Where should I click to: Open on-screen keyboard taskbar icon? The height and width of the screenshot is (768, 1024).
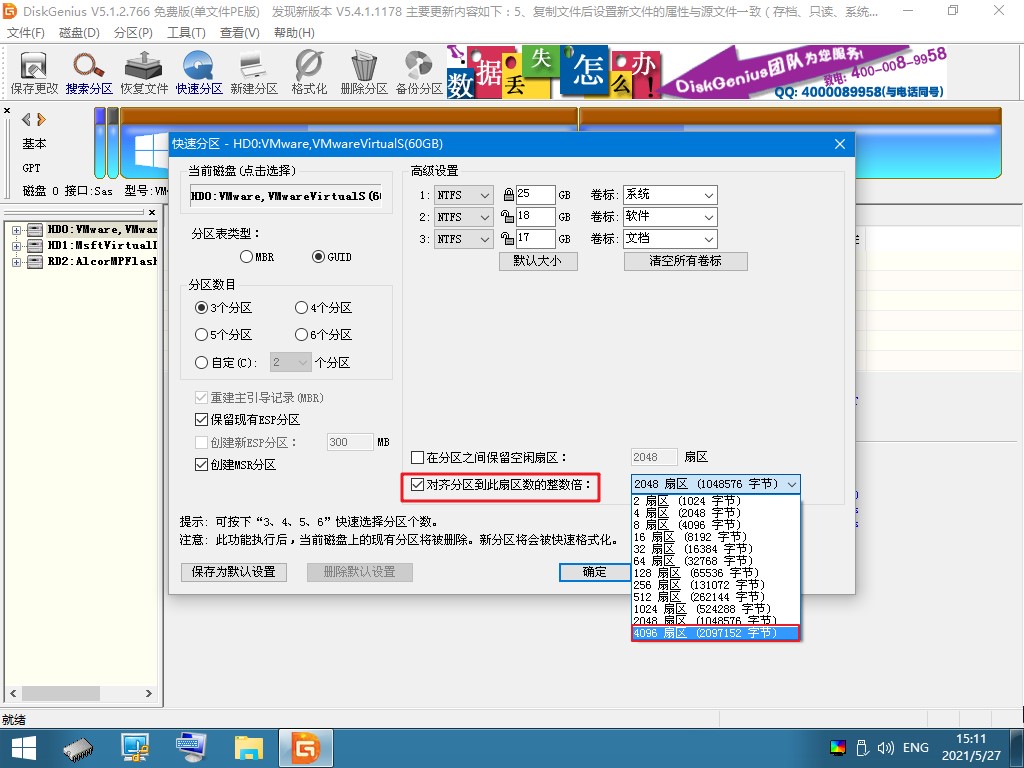(x=191, y=748)
